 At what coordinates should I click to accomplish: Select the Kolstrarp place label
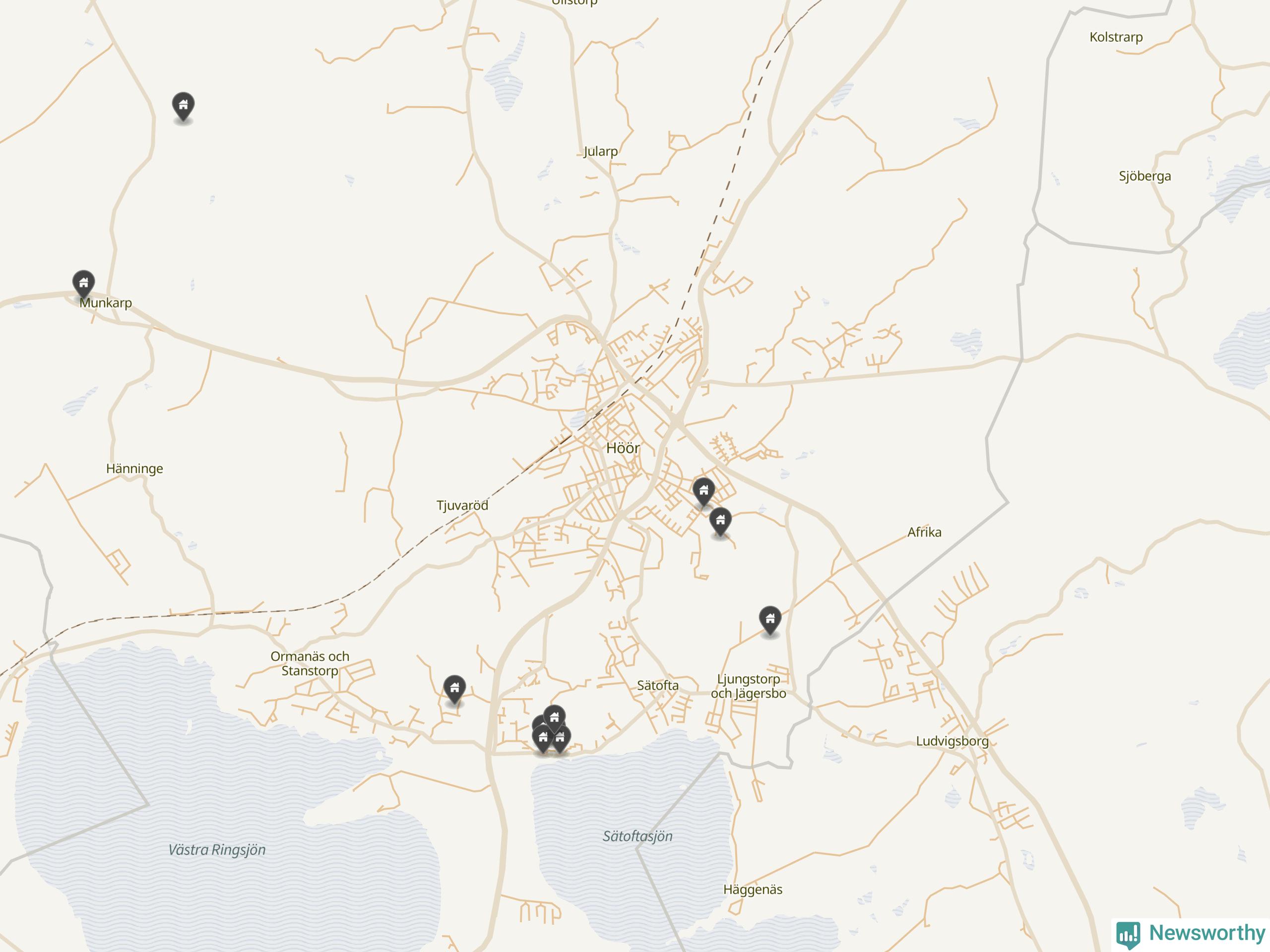pyautogui.click(x=1116, y=37)
